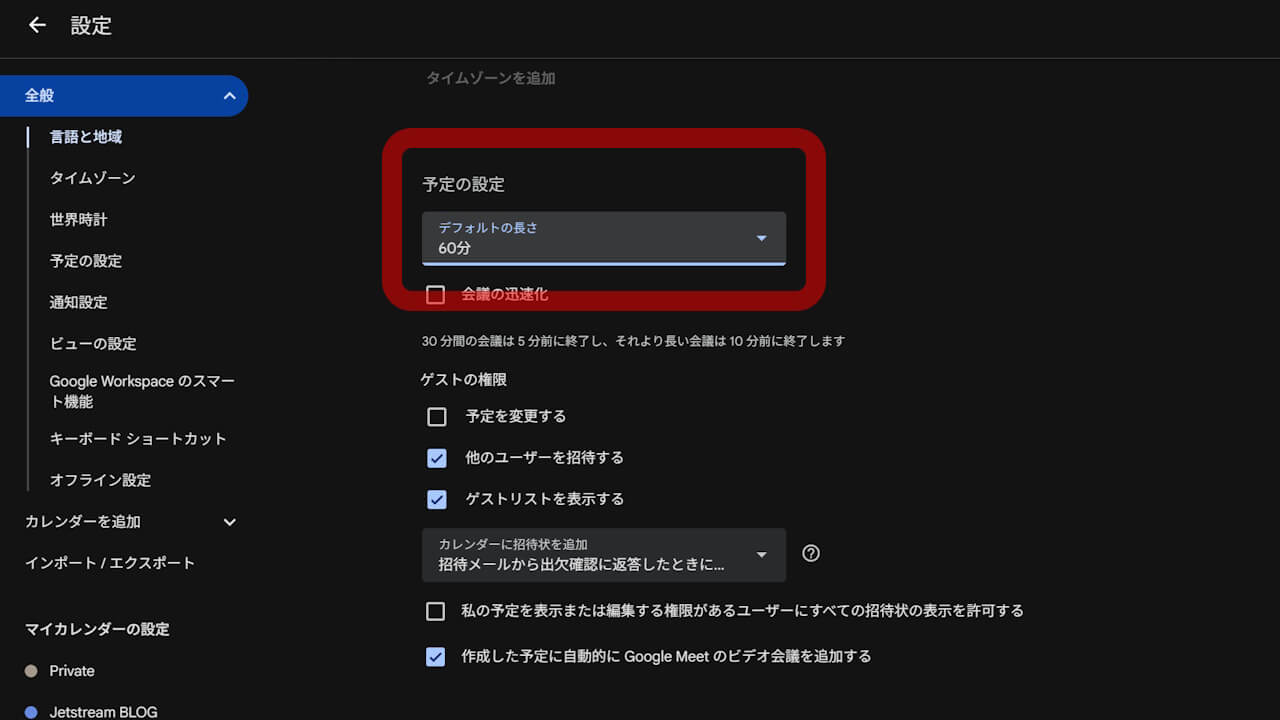The image size is (1280, 720).
Task: Enable 会議の迅速化 checkbox
Action: tap(435, 295)
